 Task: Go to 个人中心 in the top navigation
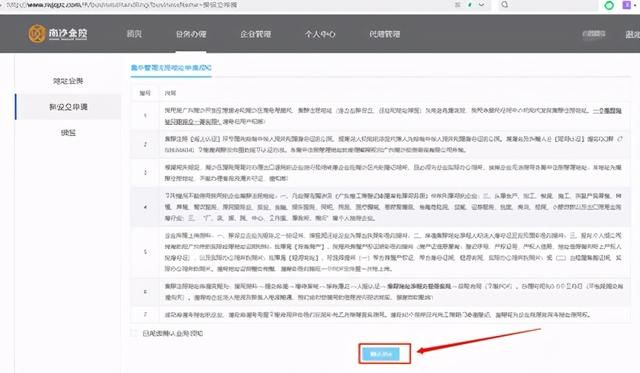[x=320, y=34]
